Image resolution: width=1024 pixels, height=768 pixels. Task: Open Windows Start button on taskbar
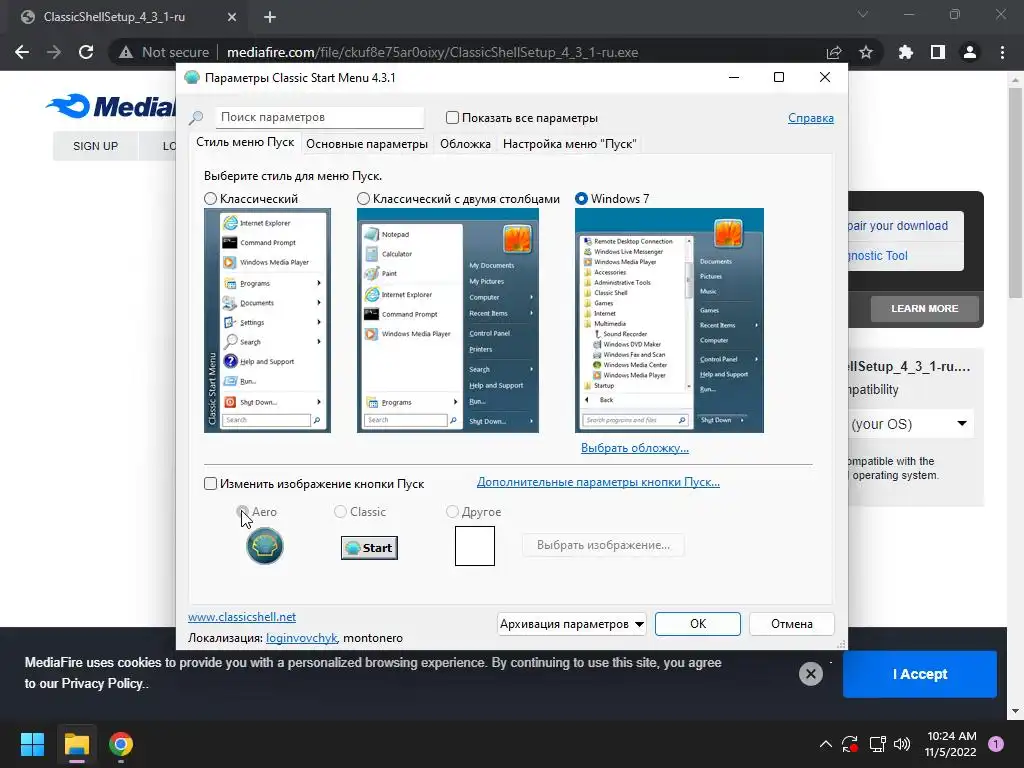click(32, 744)
